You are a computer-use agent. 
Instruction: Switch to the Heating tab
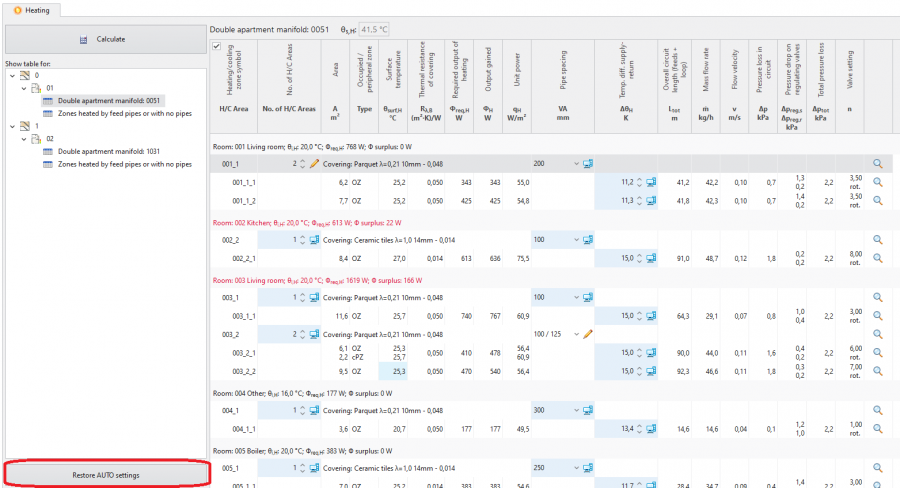(x=31, y=10)
